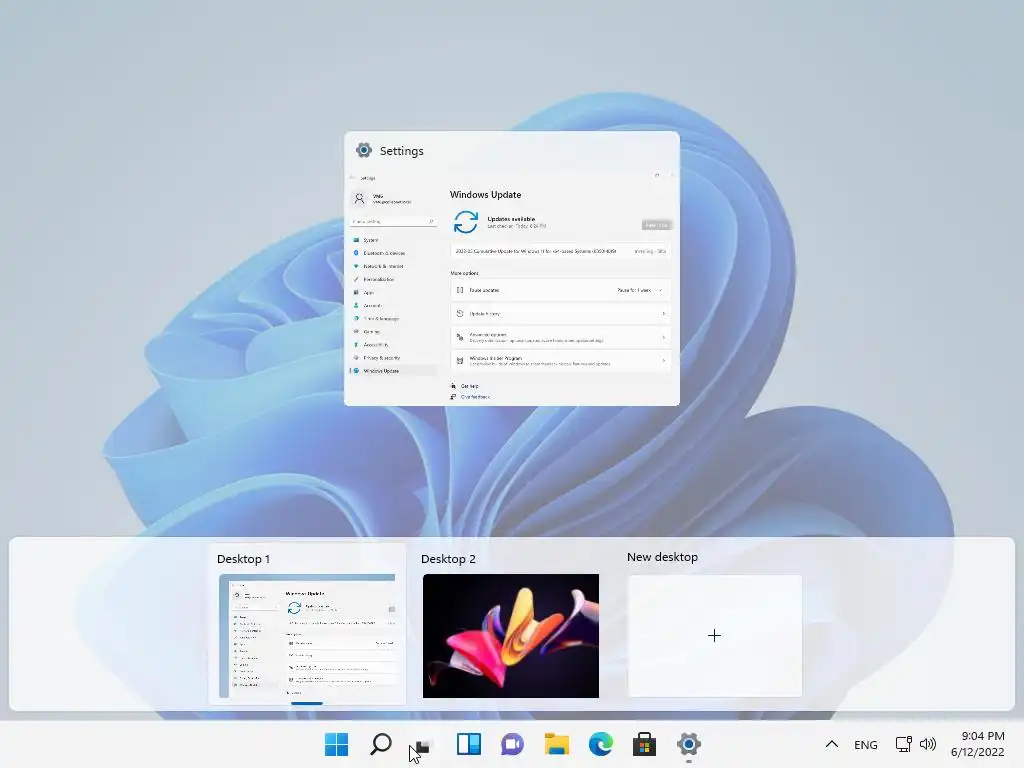Launch Microsoft Edge from the taskbar
Screen dimensions: 1024x768
(x=601, y=744)
